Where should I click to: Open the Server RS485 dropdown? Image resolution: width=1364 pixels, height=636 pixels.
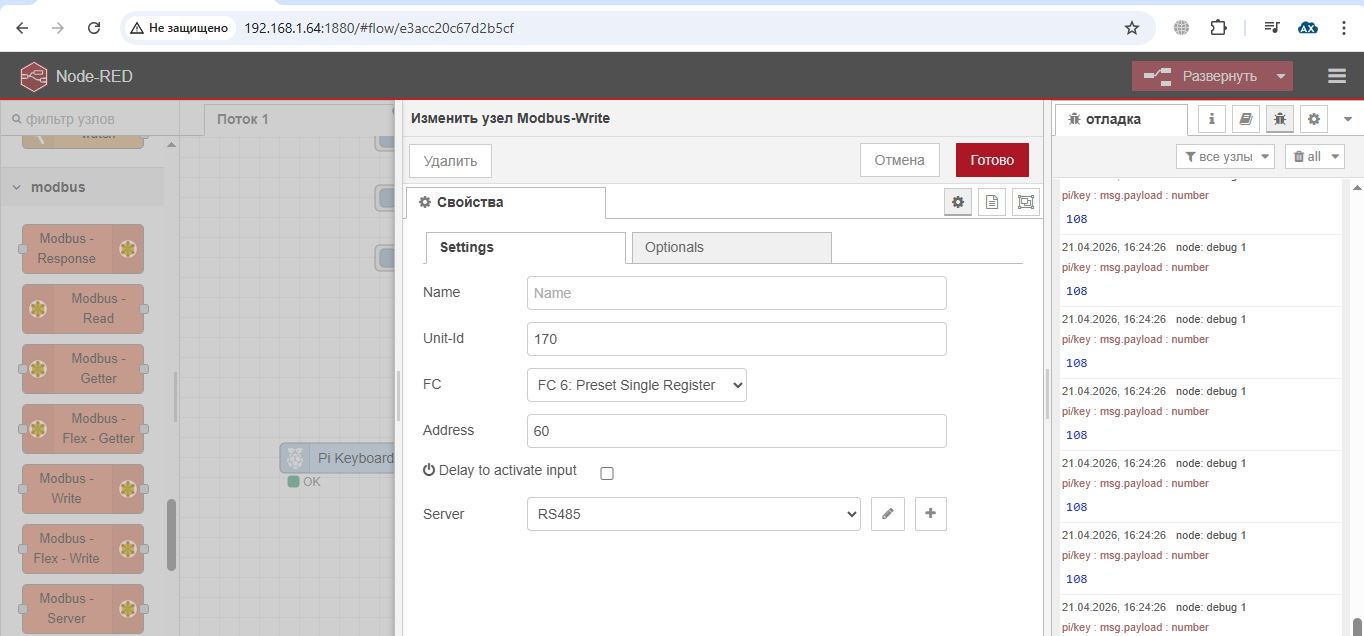[x=694, y=514]
